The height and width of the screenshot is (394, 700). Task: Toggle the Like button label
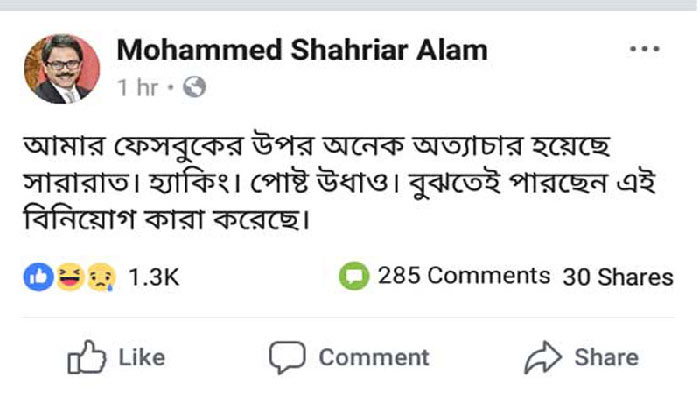tap(142, 358)
